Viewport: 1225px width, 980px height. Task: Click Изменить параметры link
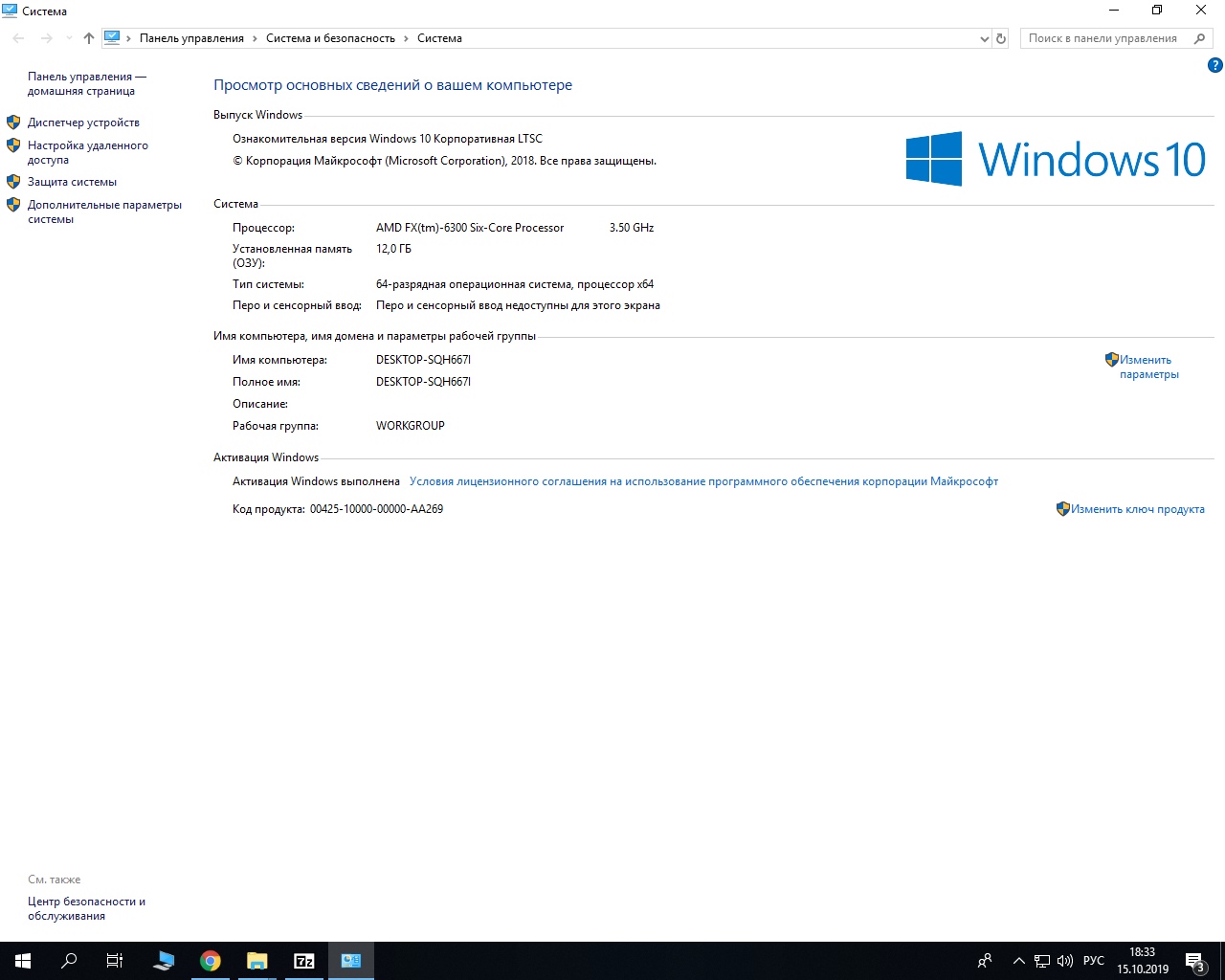tap(1149, 367)
